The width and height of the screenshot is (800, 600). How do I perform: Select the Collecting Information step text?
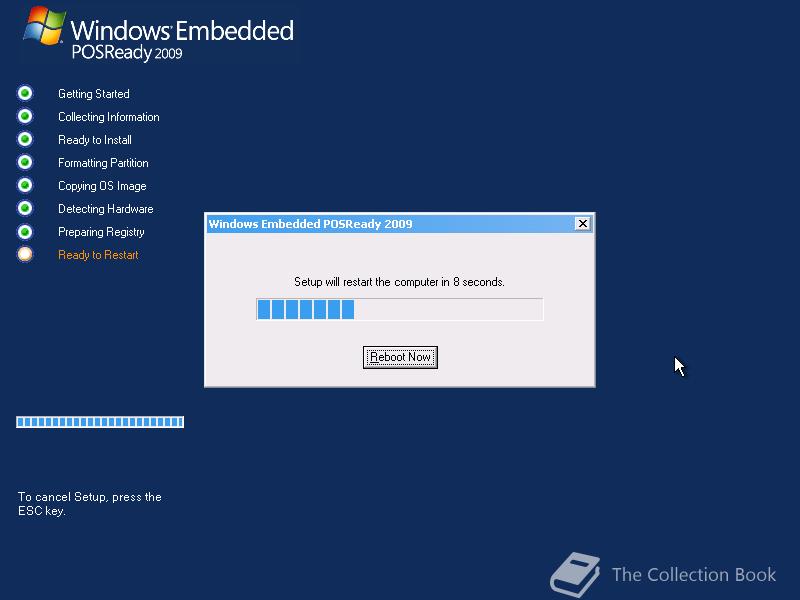pos(109,117)
